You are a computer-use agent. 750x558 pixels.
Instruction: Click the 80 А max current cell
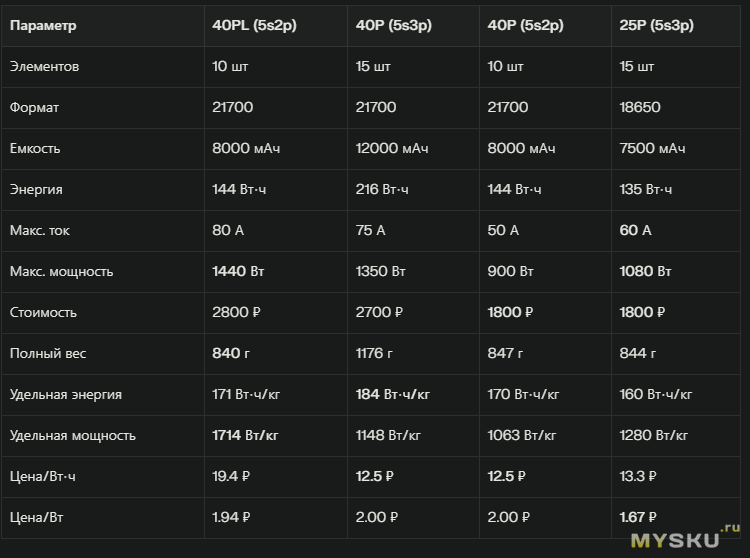coord(228,231)
